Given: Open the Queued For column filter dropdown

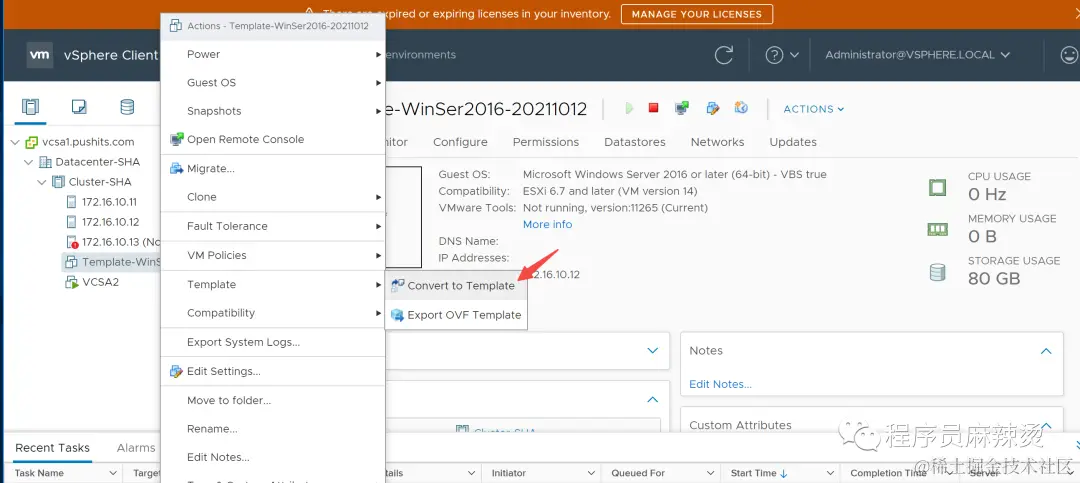Looking at the screenshot, I should 710,473.
